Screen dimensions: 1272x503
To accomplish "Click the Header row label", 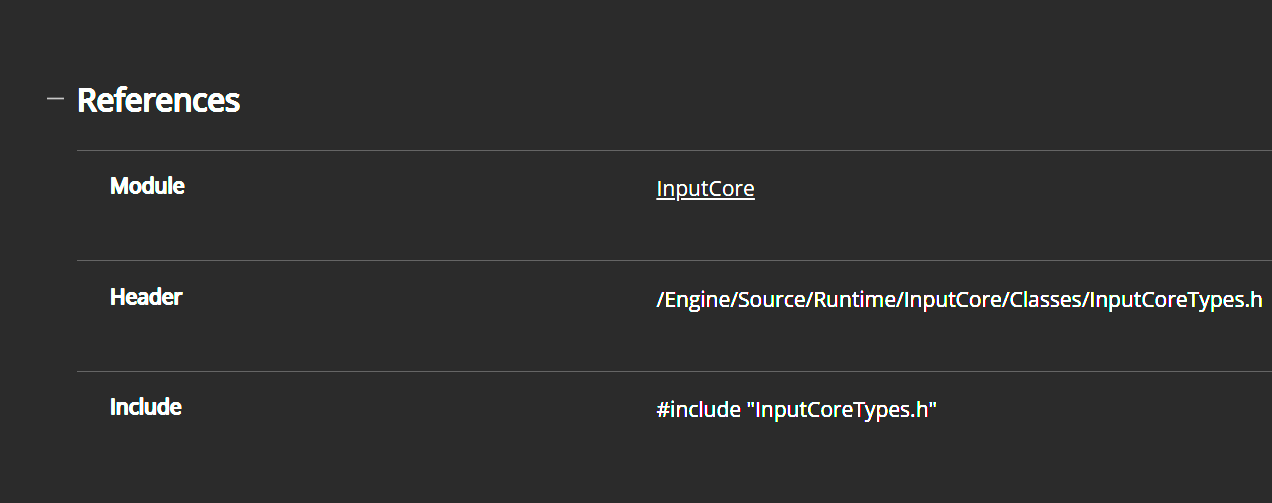I will [x=146, y=297].
